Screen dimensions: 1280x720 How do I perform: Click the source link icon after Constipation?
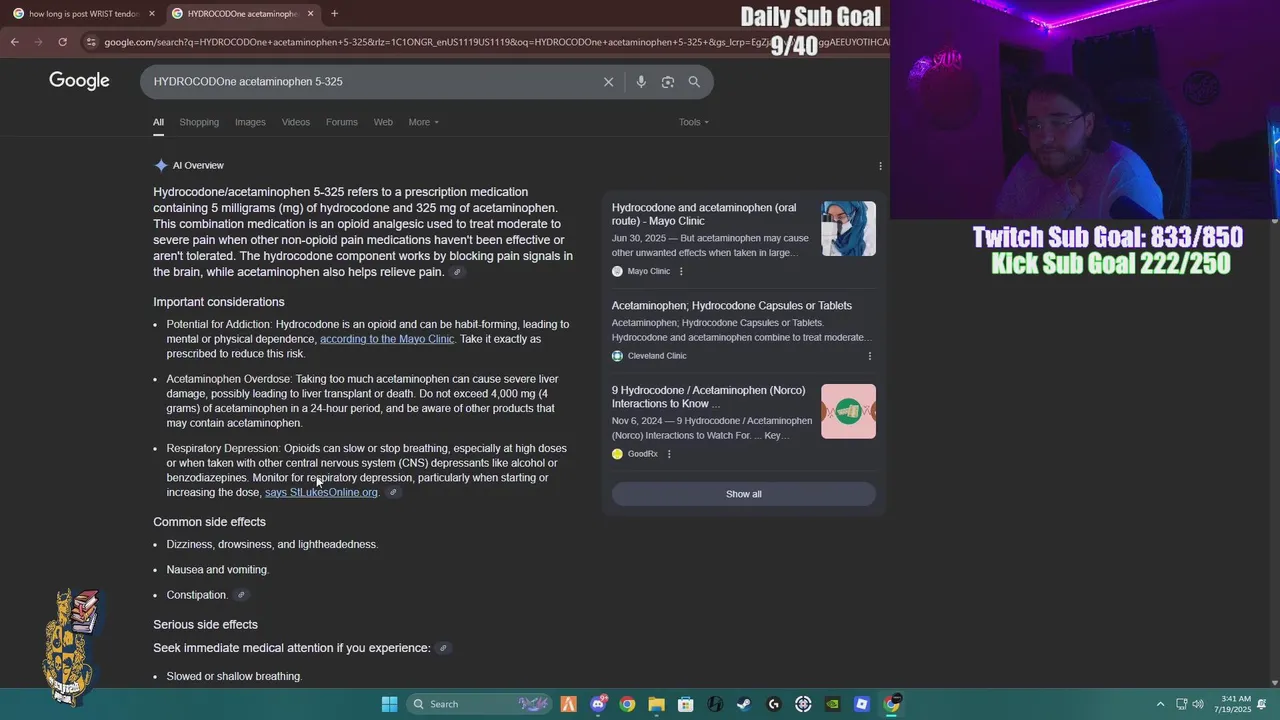pyautogui.click(x=241, y=595)
